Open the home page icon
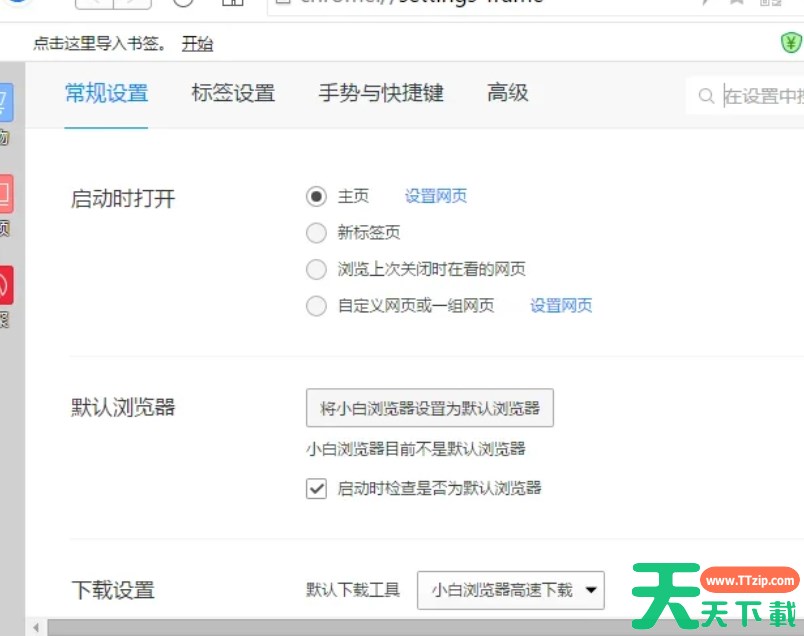804x636 pixels. click(x=232, y=4)
